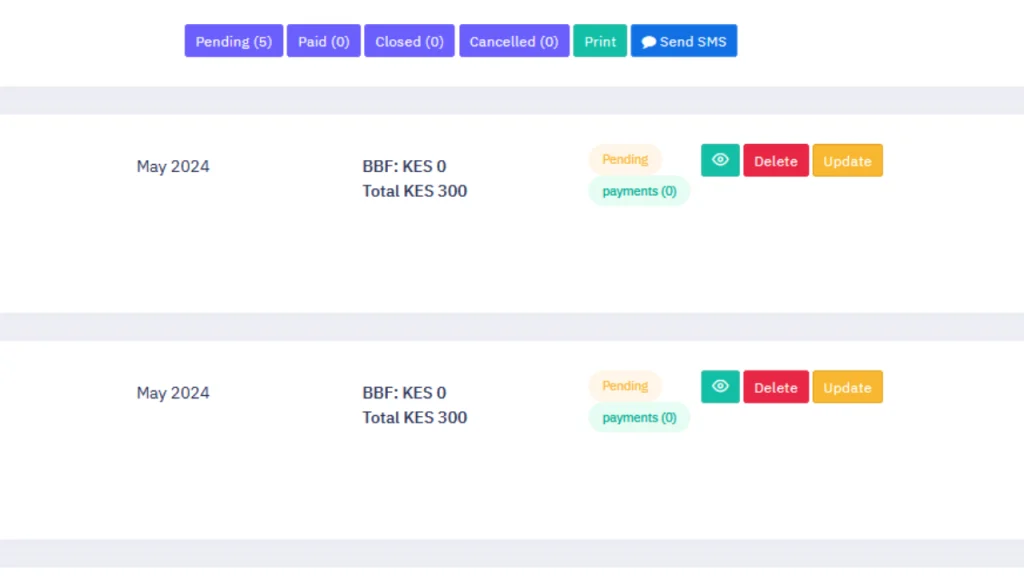This screenshot has height=576, width=1024.
Task: View the first May 2024 invoice with eye icon
Action: point(720,160)
